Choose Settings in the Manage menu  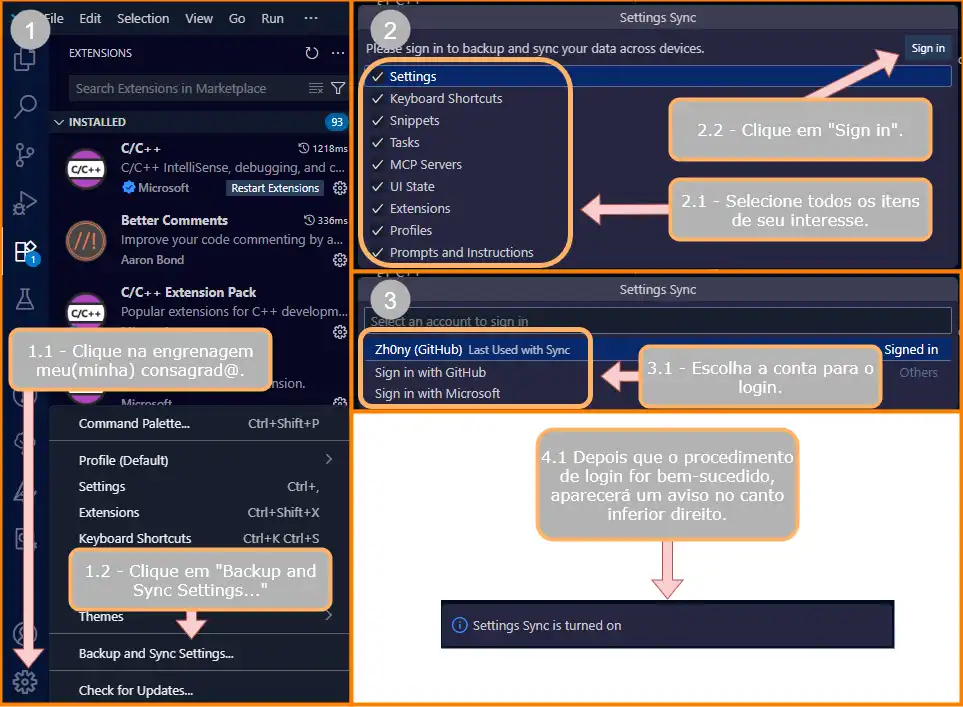[x=199, y=486]
